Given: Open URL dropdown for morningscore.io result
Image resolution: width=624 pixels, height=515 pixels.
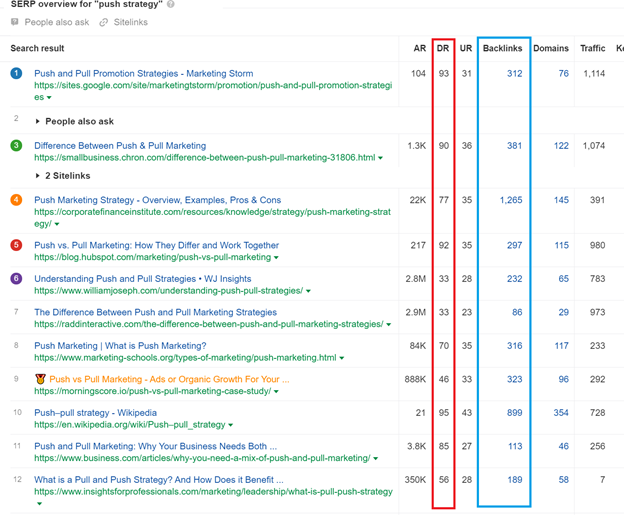Looking at the screenshot, I should [x=276, y=391].
